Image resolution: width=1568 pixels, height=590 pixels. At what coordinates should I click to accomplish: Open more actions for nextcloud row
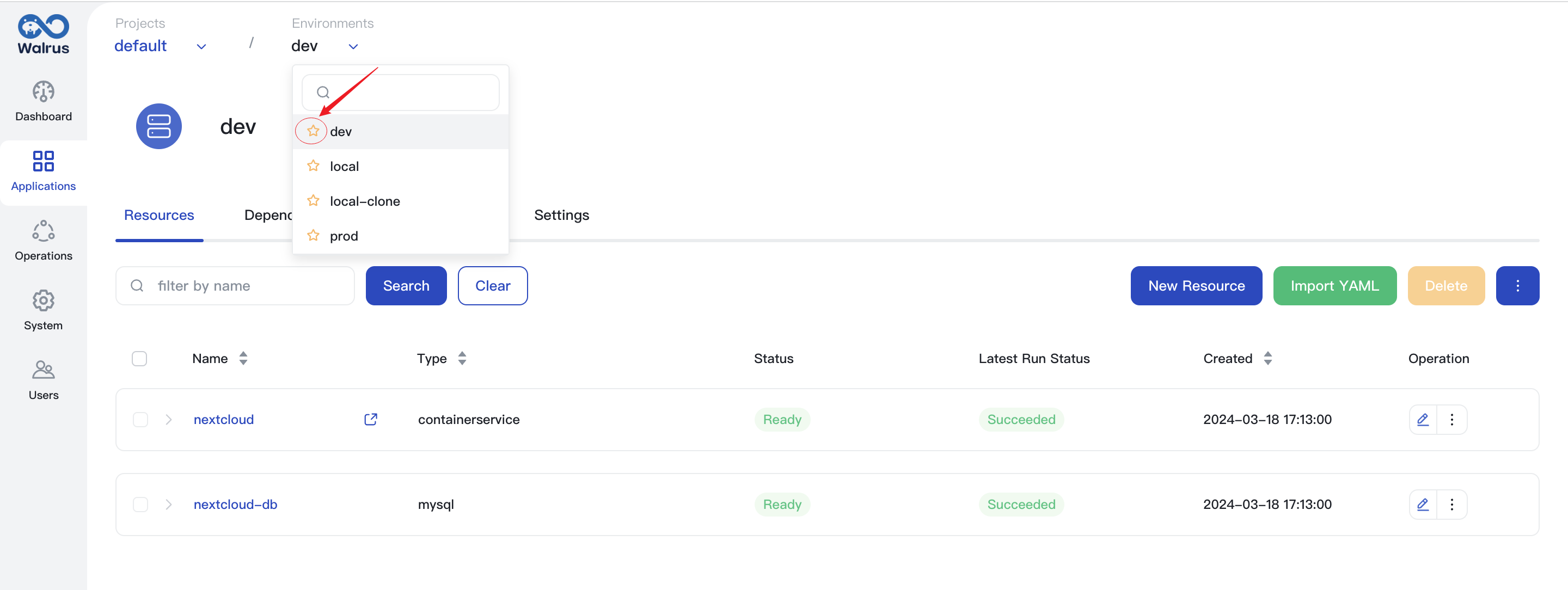click(1451, 420)
